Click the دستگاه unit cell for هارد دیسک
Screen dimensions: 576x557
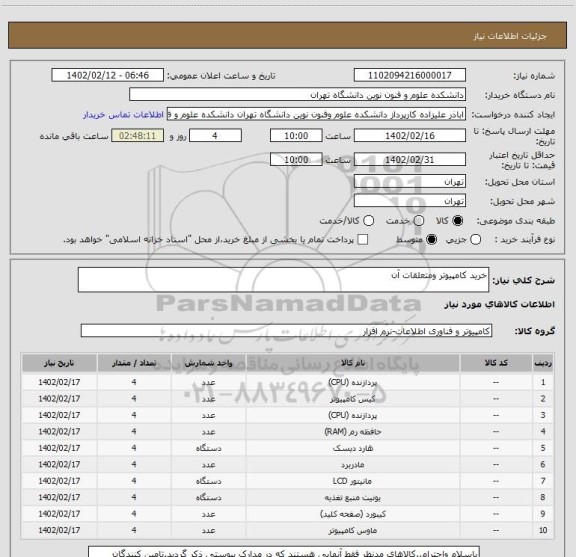(x=208, y=448)
